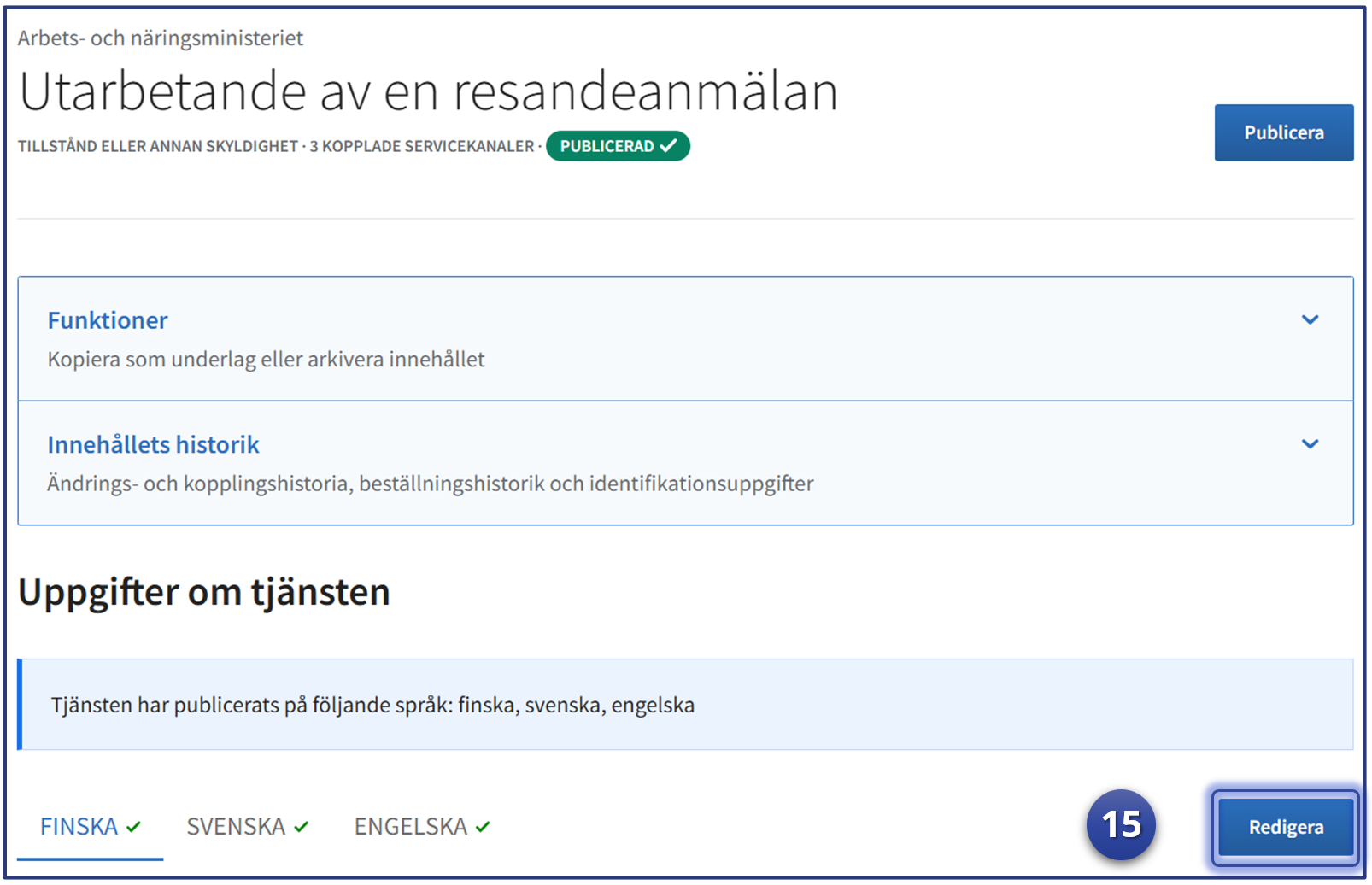The width and height of the screenshot is (1372, 885).
Task: Switch to the FINSKA language tab
Action: coord(79,827)
